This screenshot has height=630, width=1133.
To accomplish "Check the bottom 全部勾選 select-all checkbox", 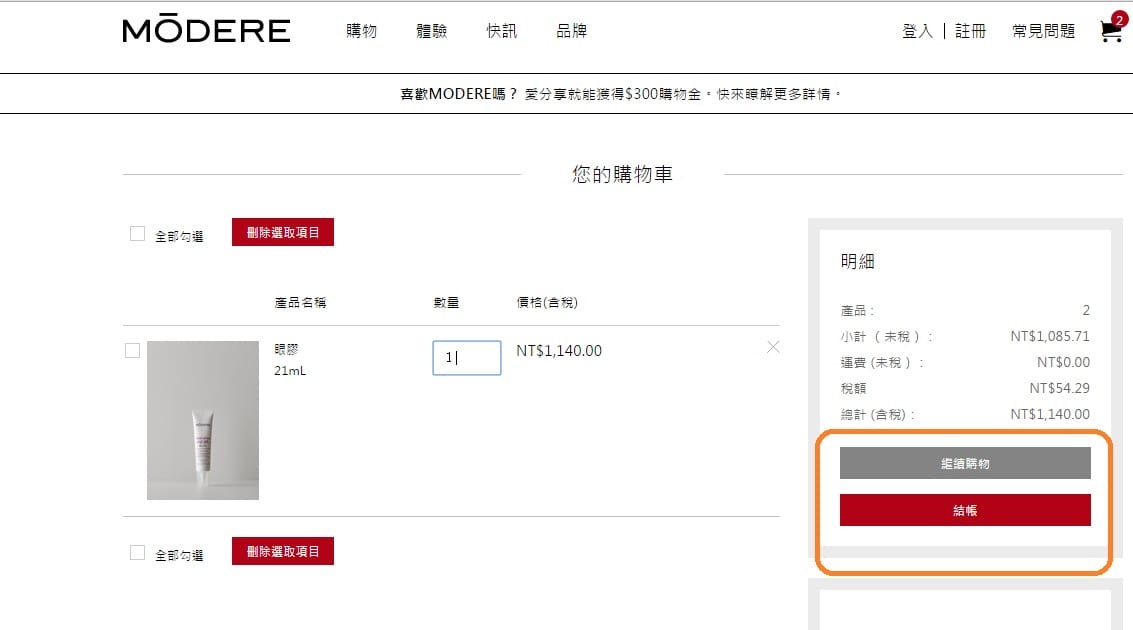I will [x=137, y=551].
